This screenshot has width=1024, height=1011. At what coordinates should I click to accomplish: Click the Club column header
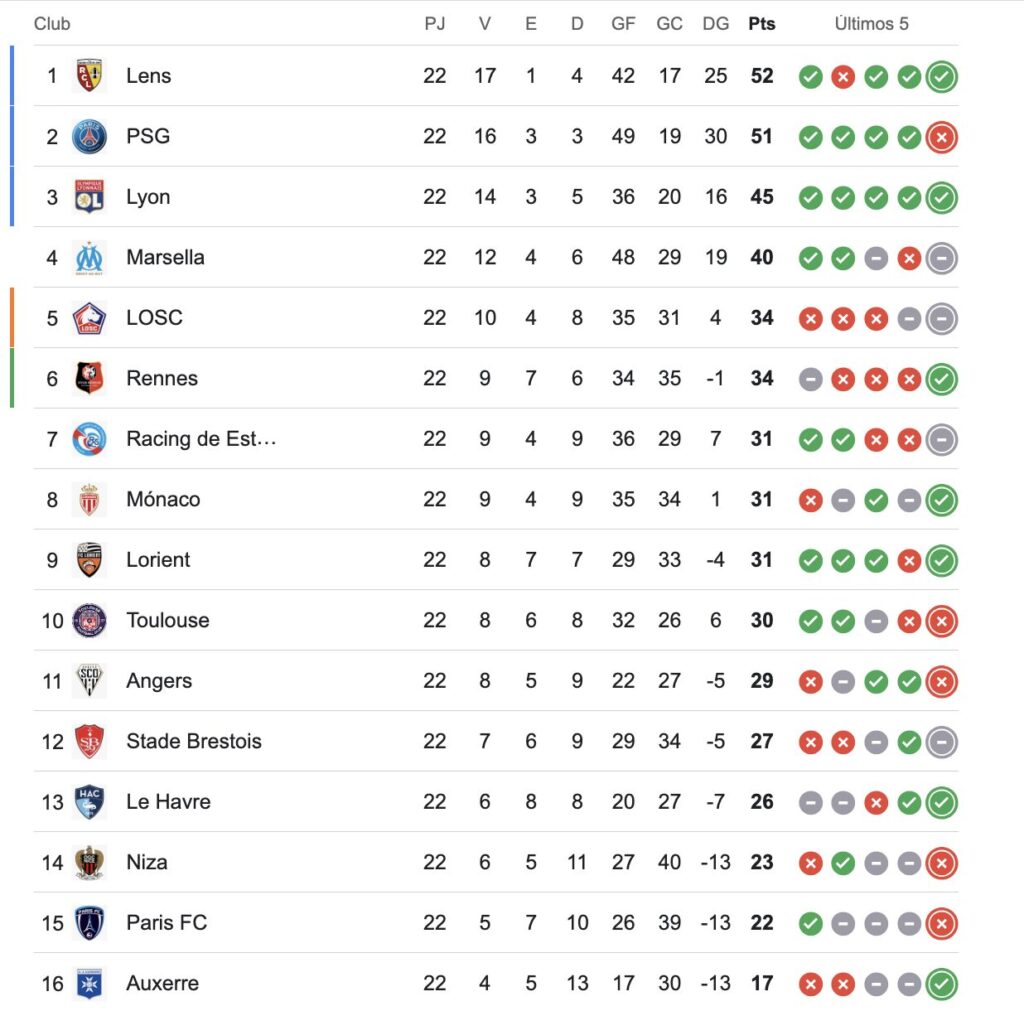point(52,24)
